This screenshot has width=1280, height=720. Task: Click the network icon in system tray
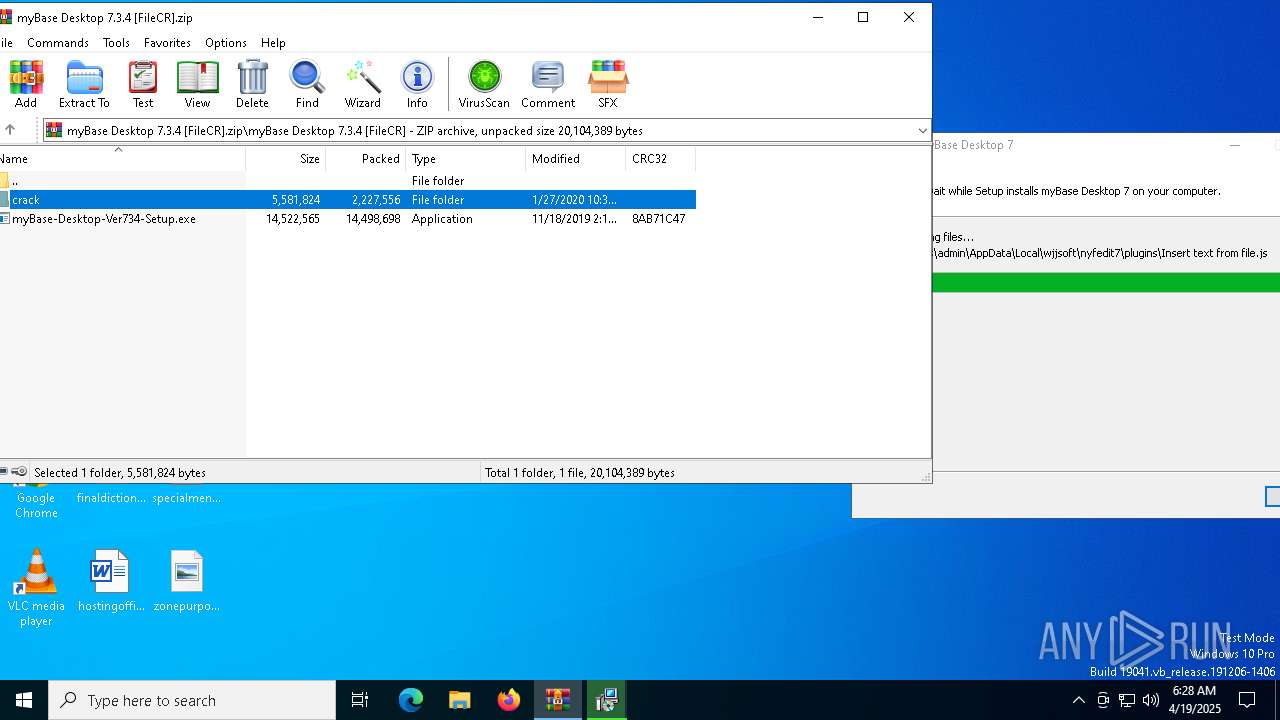coord(1127,700)
